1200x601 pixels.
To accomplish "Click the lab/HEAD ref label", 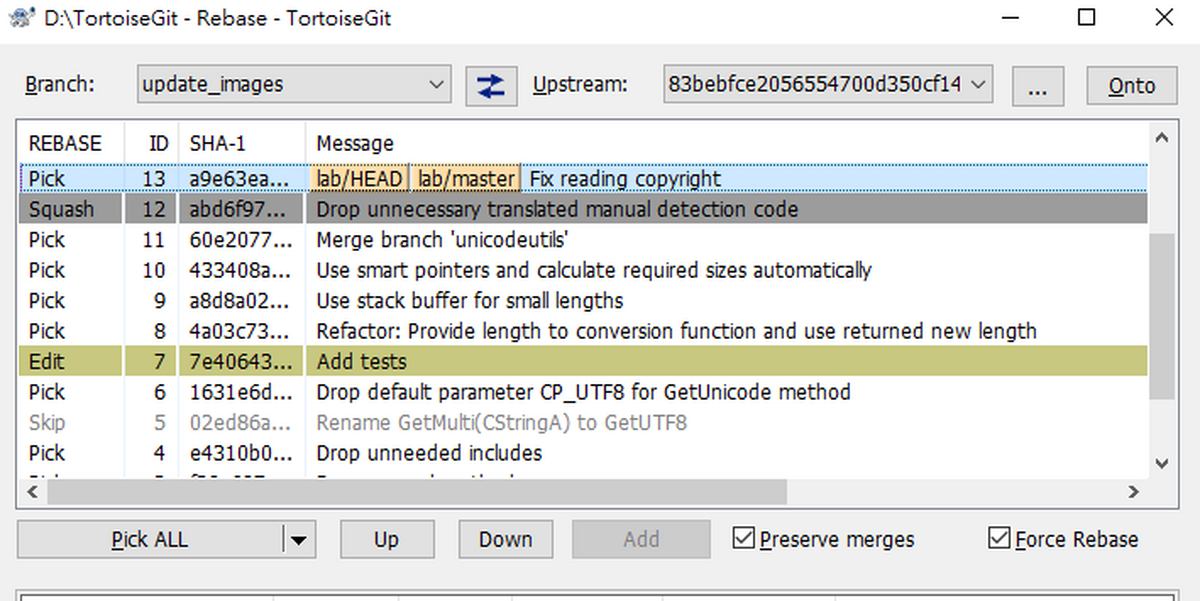I will [x=359, y=179].
